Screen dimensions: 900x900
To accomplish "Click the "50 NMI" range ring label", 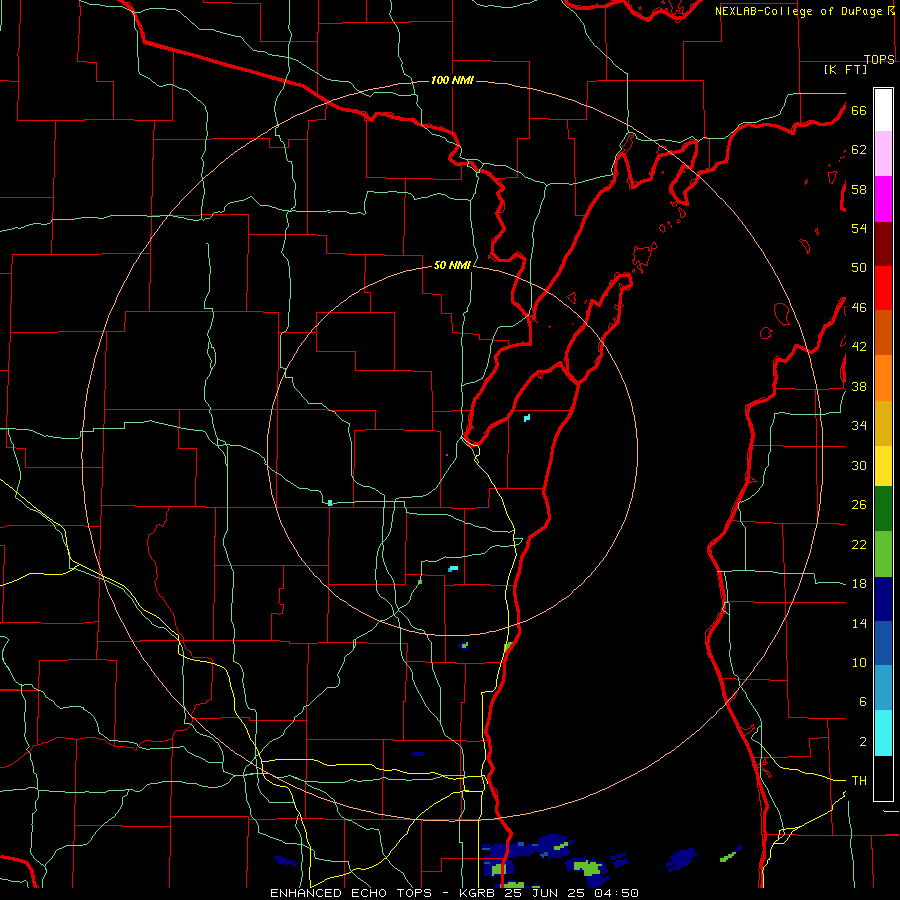I will coord(452,265).
